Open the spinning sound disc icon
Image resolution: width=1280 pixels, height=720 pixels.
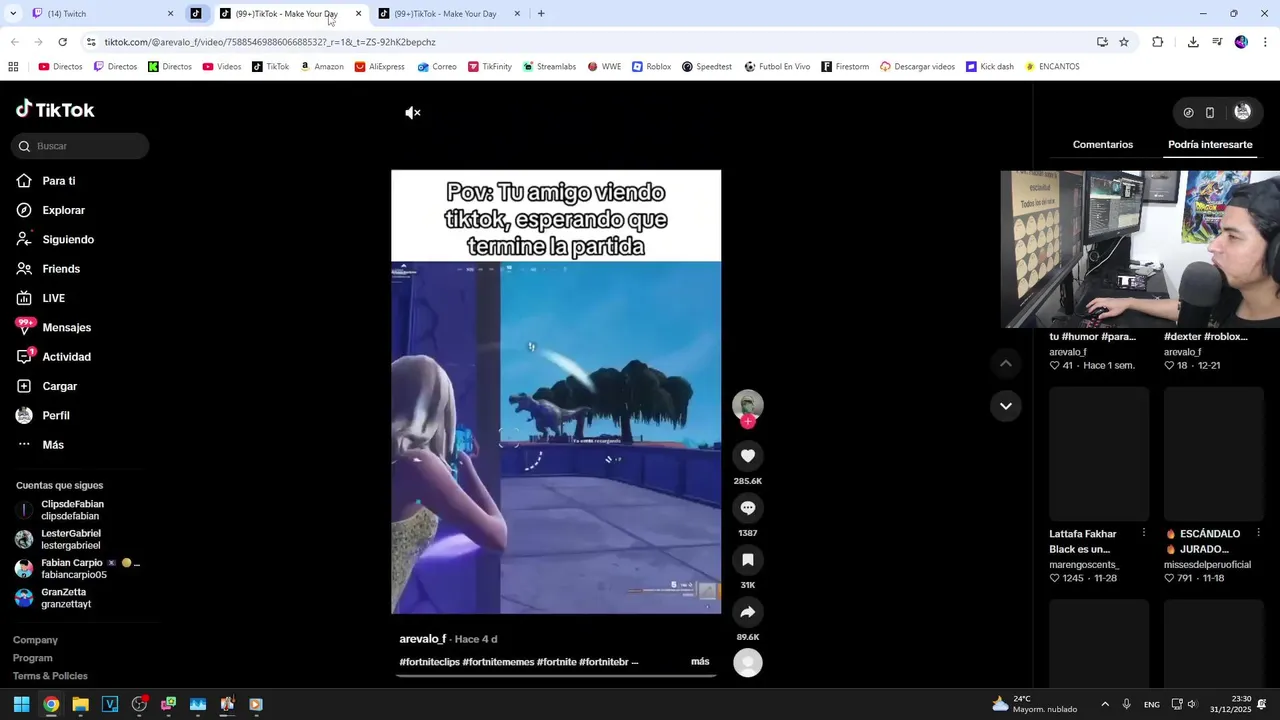tap(748, 662)
